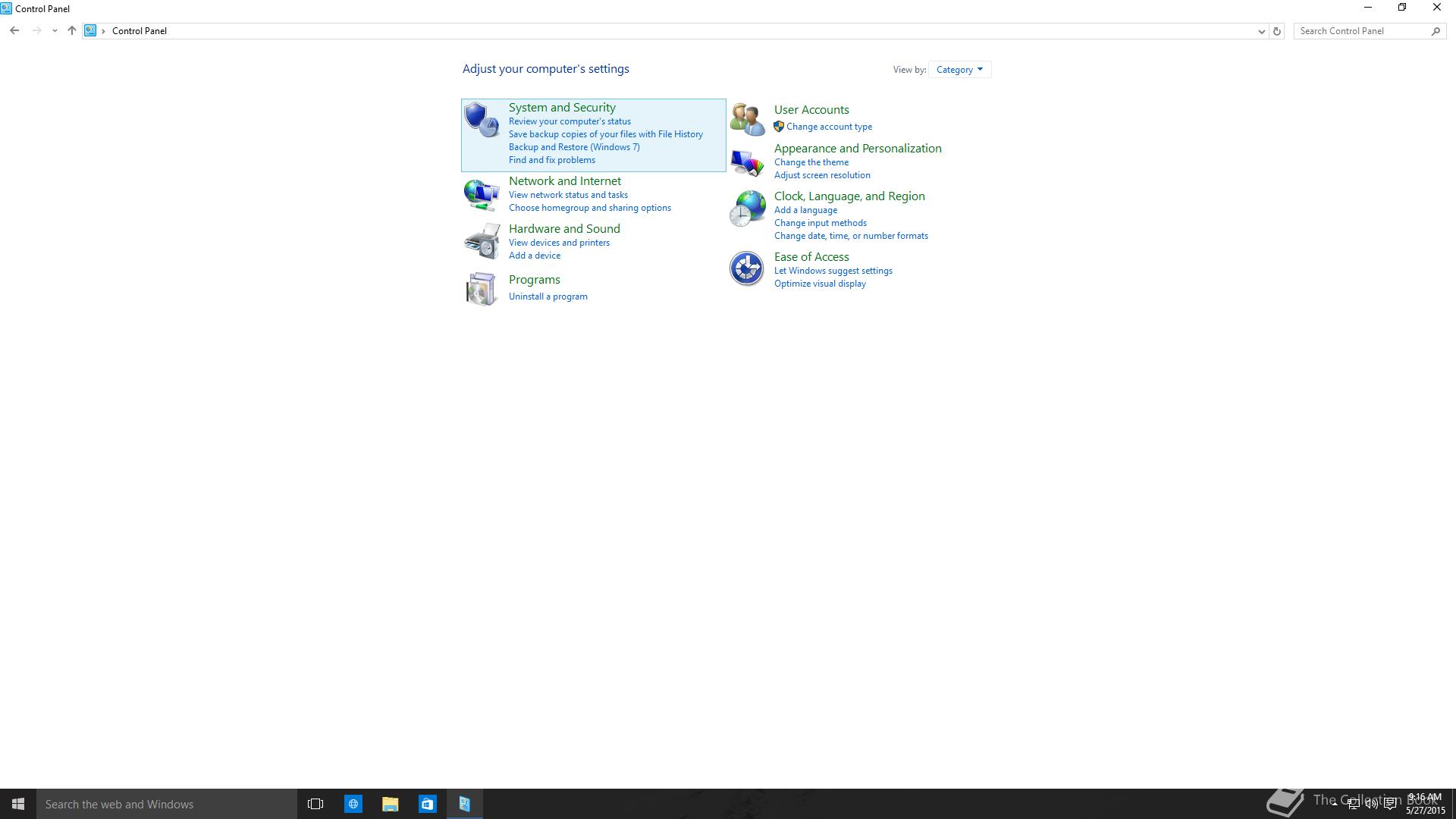The height and width of the screenshot is (819, 1456).
Task: Click Change the theme
Action: (x=811, y=162)
